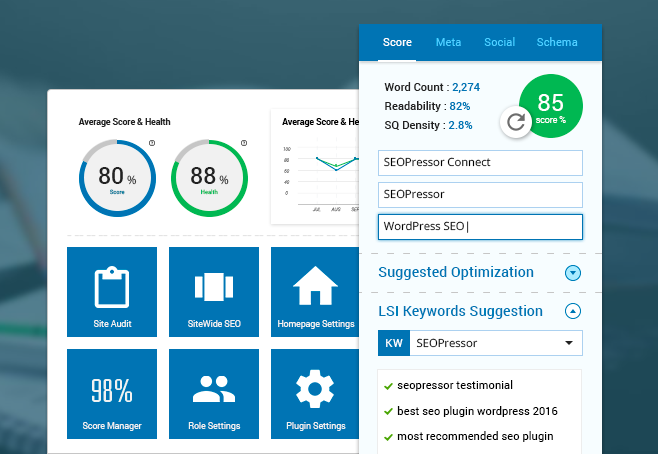Click the WordPress SEO keyword field
The width and height of the screenshot is (658, 454).
pos(480,227)
